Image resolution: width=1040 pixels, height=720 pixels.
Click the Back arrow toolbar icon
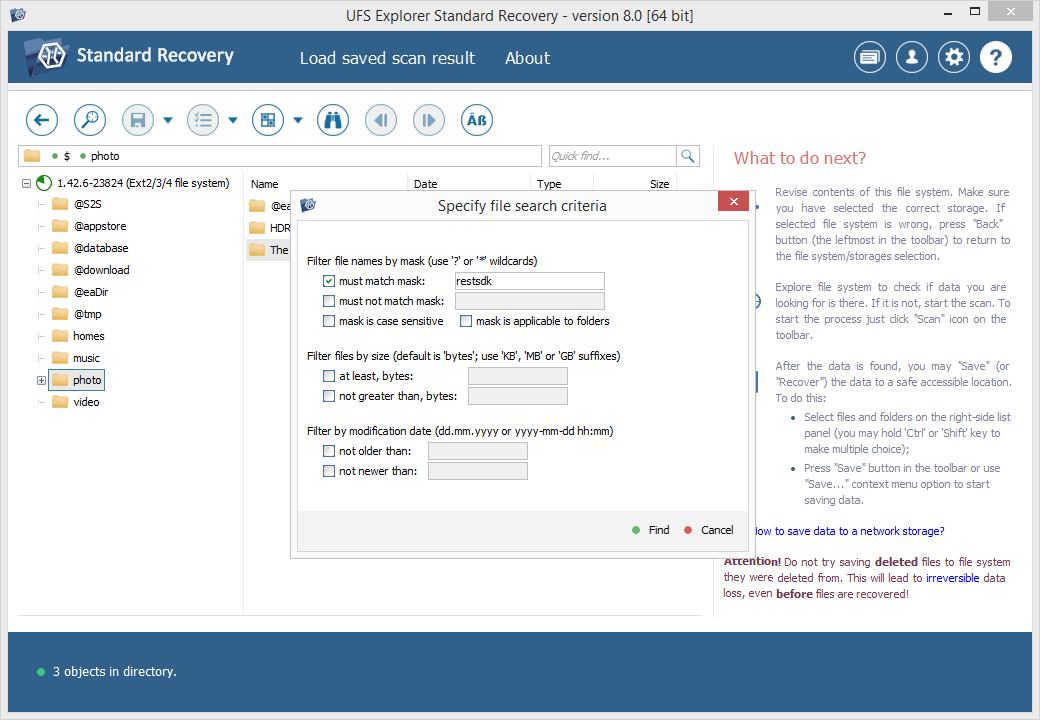(42, 120)
